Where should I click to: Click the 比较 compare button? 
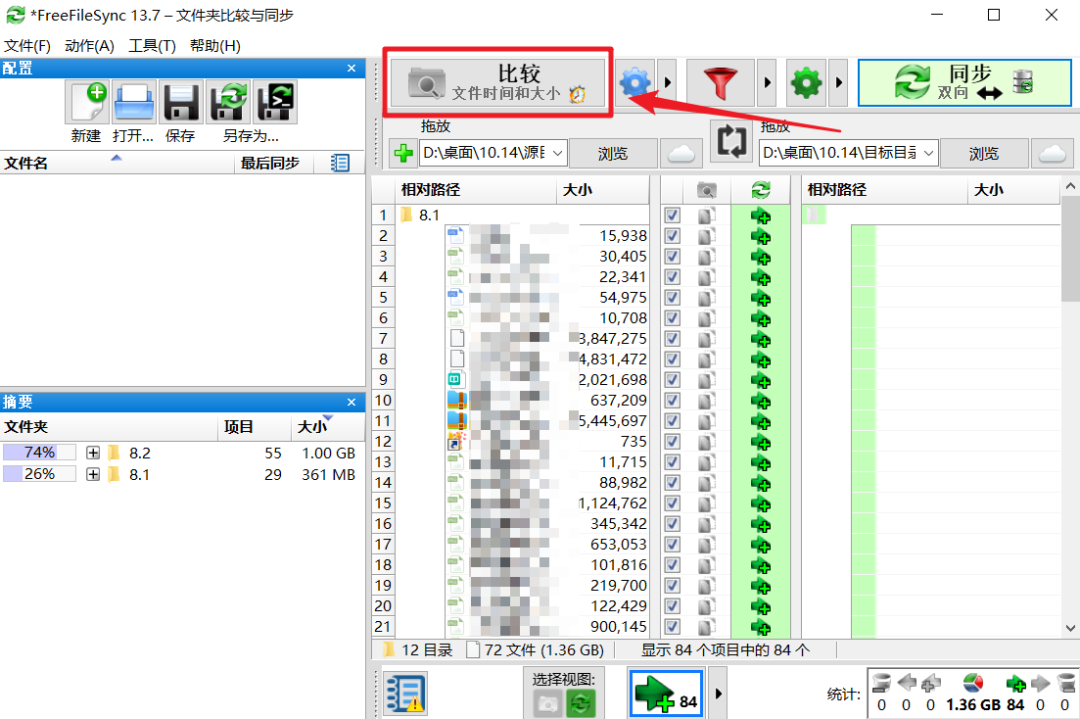click(498, 83)
